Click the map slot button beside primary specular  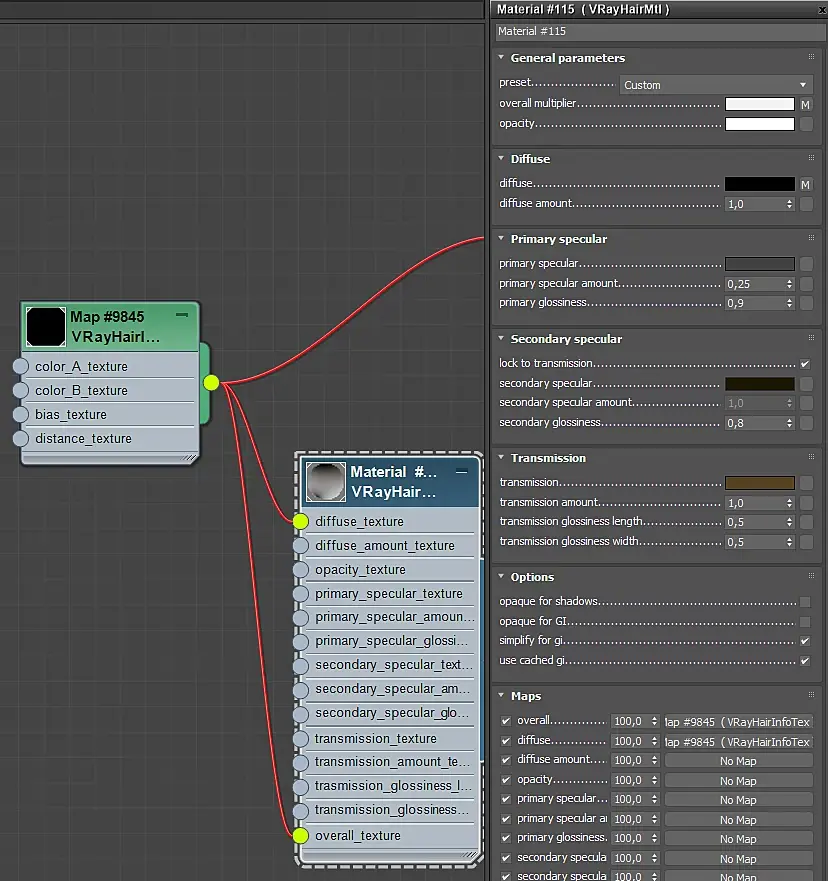tap(806, 264)
